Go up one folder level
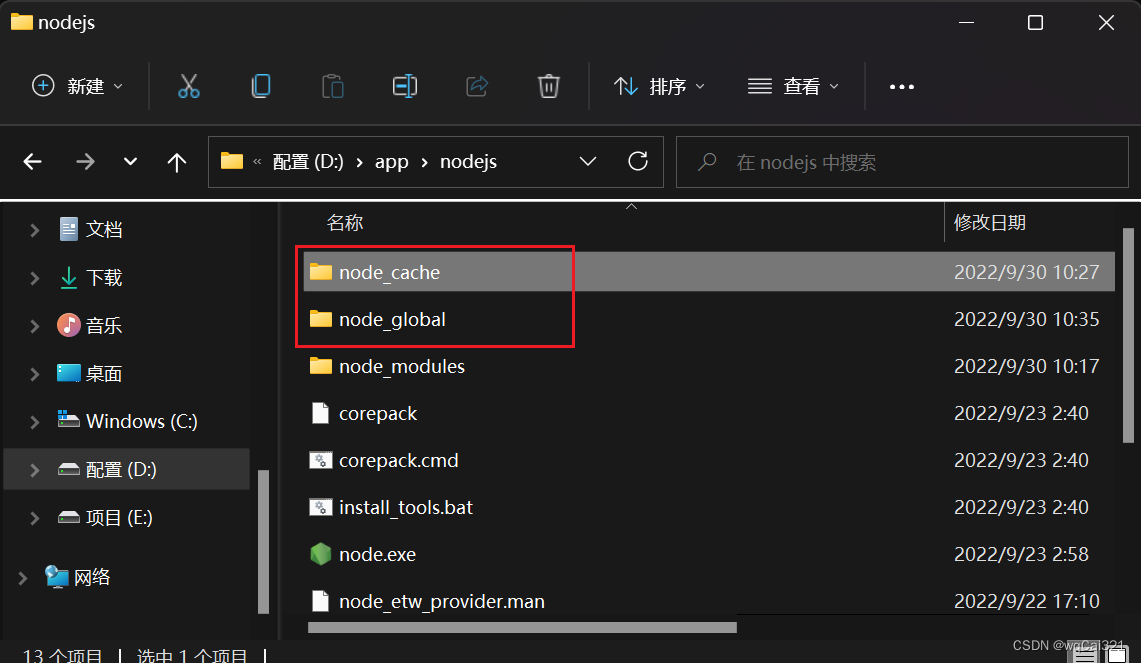The height and width of the screenshot is (663, 1141). coord(176,162)
